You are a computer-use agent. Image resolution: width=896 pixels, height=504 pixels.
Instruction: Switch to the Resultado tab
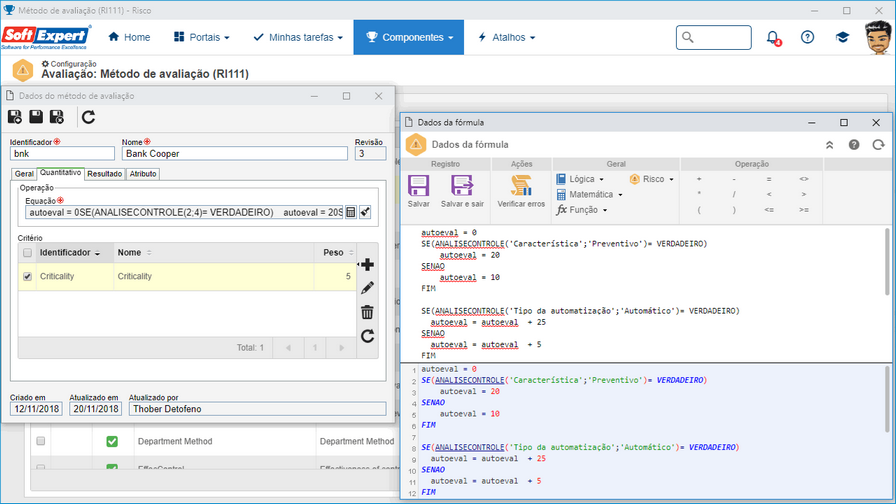point(105,174)
